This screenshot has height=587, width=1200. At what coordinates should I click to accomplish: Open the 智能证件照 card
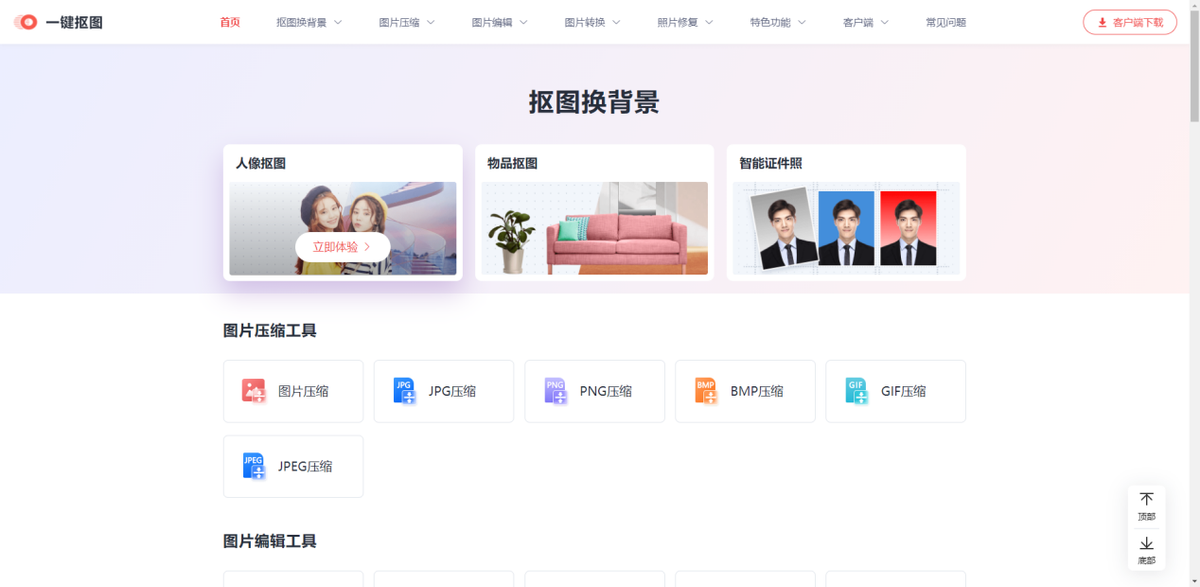coord(845,212)
